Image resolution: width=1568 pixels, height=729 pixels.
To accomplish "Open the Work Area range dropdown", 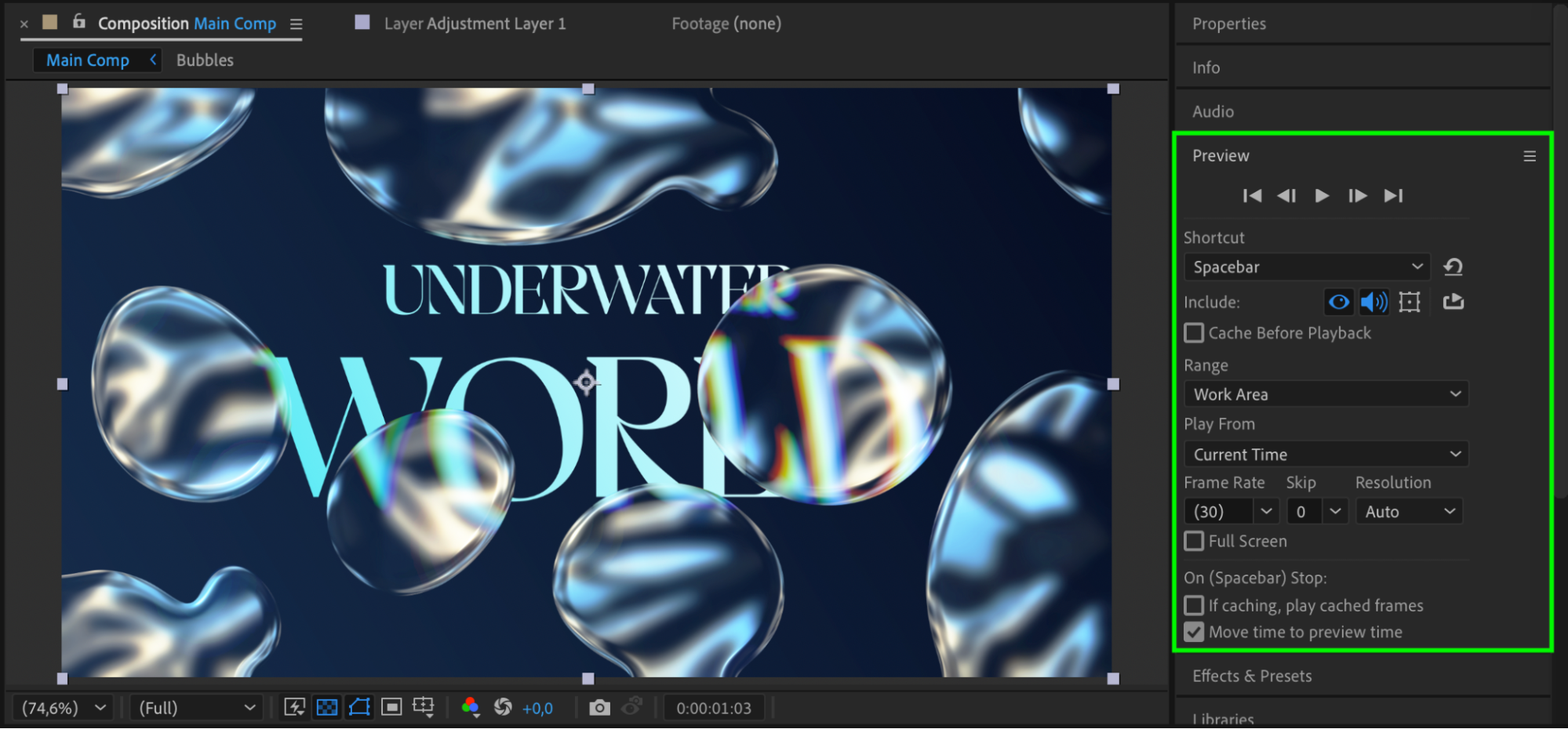I will (x=1326, y=394).
